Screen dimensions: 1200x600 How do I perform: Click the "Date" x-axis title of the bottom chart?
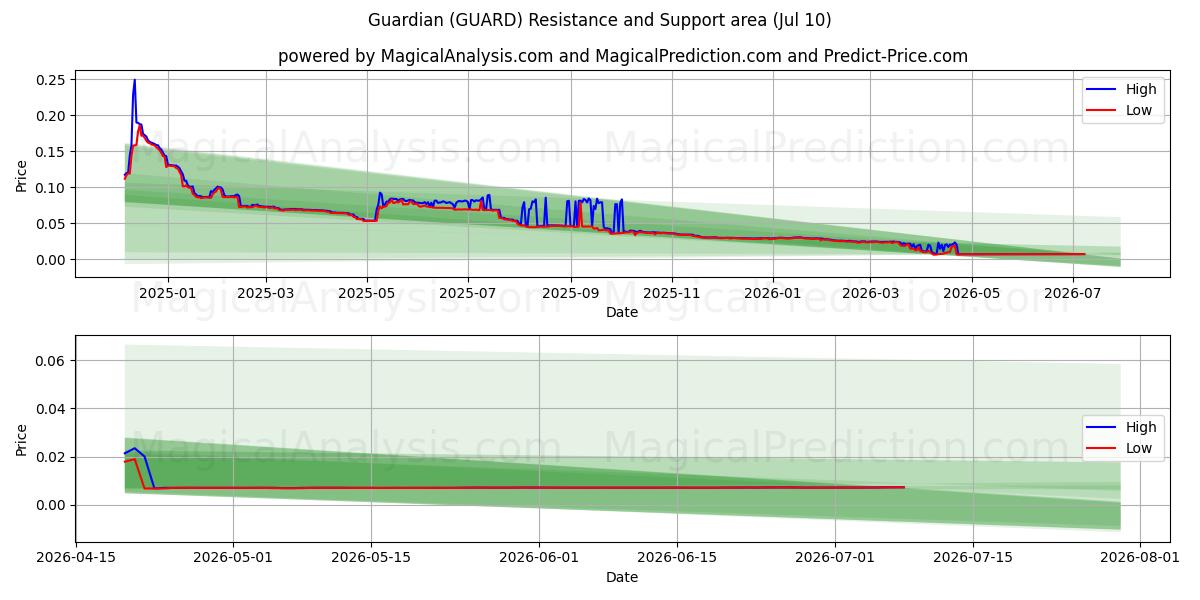[622, 577]
